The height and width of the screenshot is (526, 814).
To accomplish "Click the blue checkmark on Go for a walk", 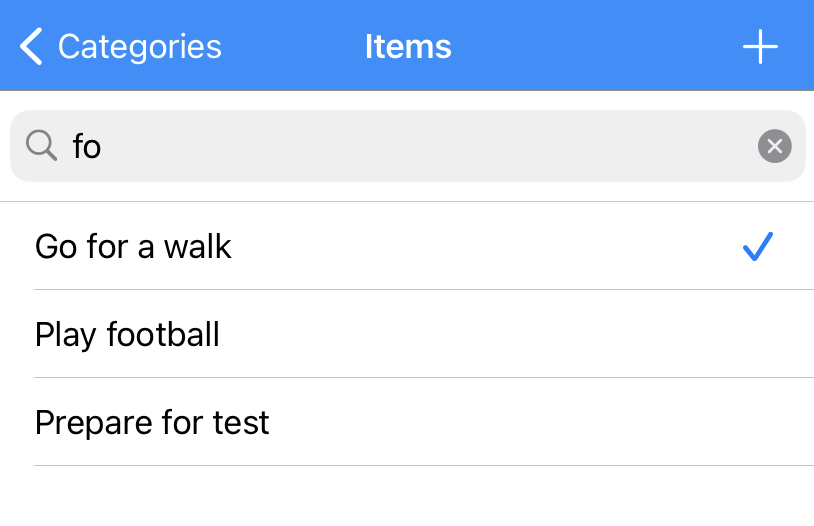I will tap(758, 246).
